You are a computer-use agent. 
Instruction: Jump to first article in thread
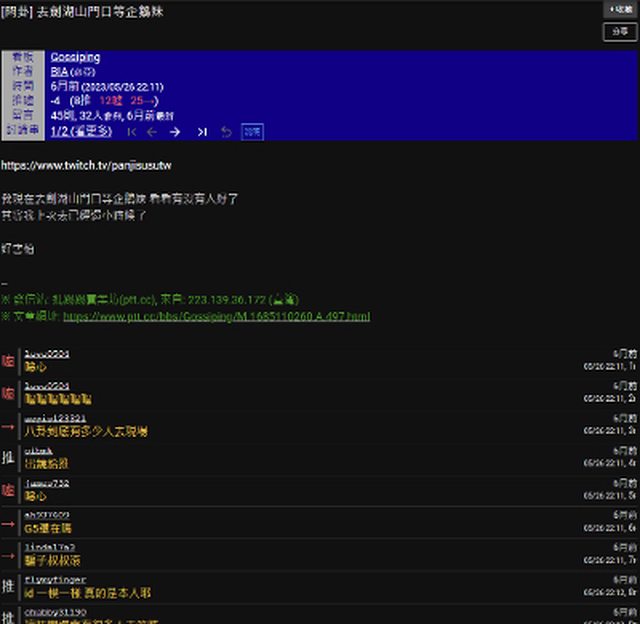(x=132, y=131)
